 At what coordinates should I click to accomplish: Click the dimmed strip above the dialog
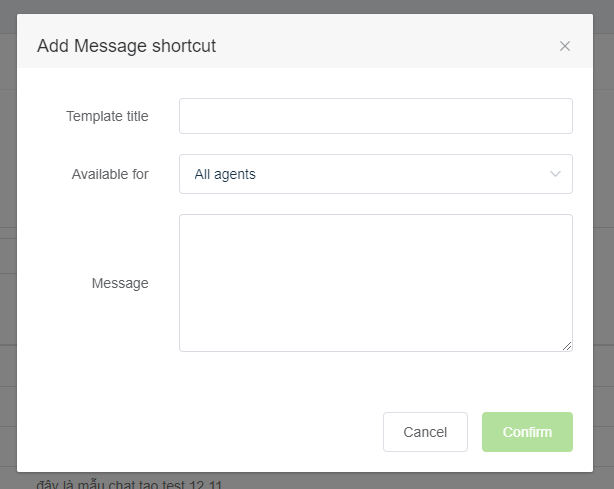click(300, 6)
